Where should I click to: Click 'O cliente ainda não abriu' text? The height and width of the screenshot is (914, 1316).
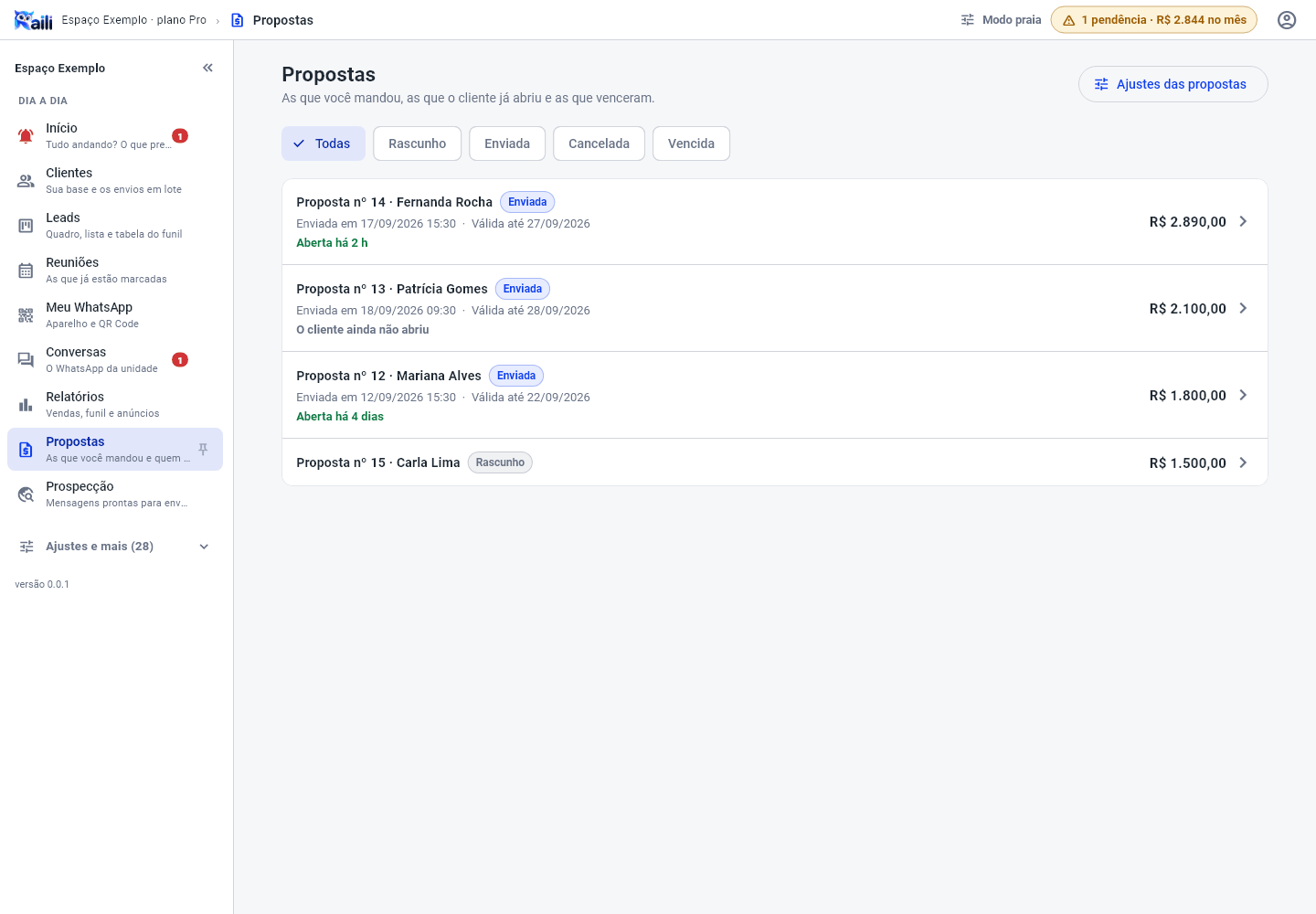[363, 330]
